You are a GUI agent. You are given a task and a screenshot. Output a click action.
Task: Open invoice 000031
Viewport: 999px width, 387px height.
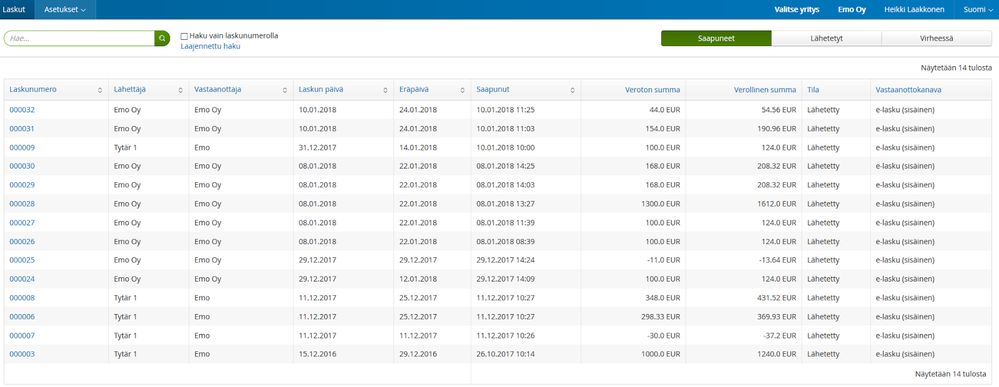22,128
